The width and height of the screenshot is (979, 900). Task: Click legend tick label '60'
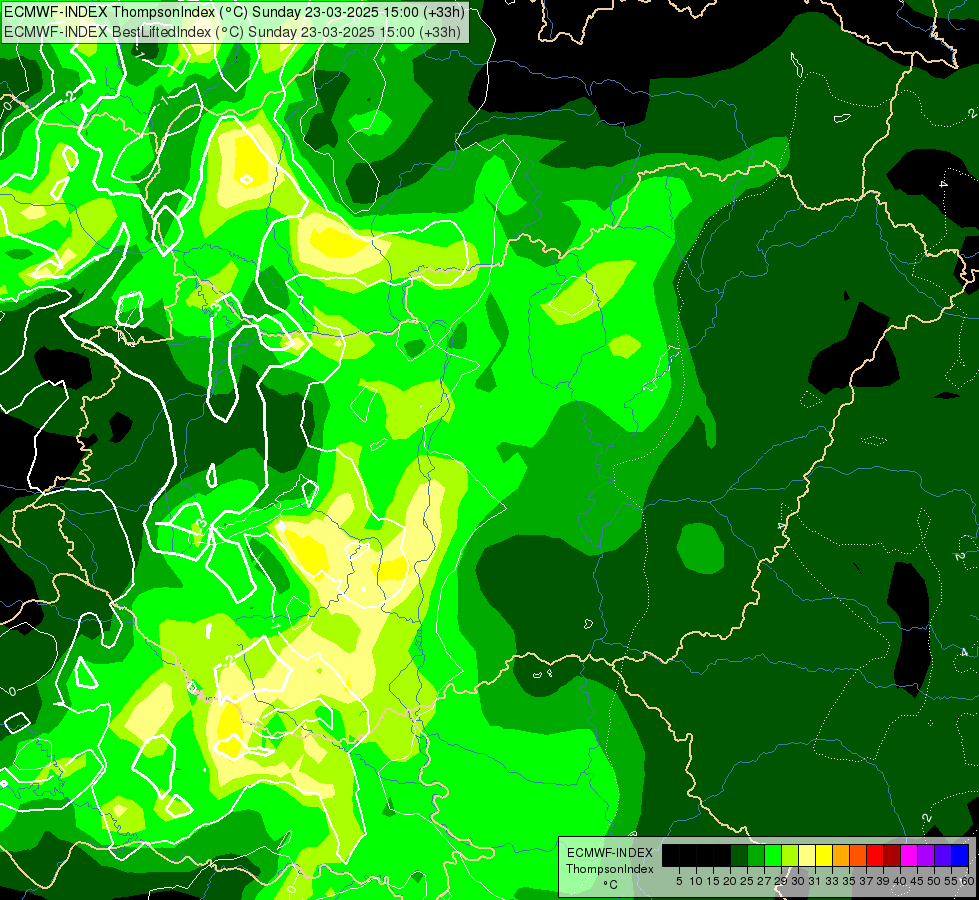point(968,881)
